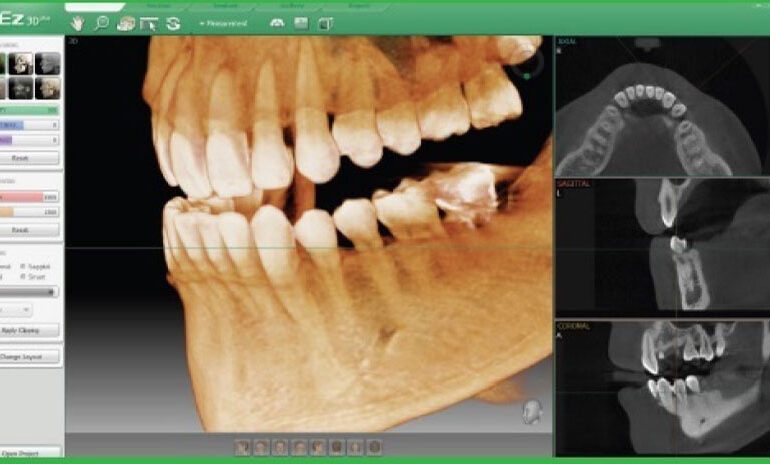This screenshot has height=464, width=770.
Task: Click the Change Layout button
Action: coord(31,356)
